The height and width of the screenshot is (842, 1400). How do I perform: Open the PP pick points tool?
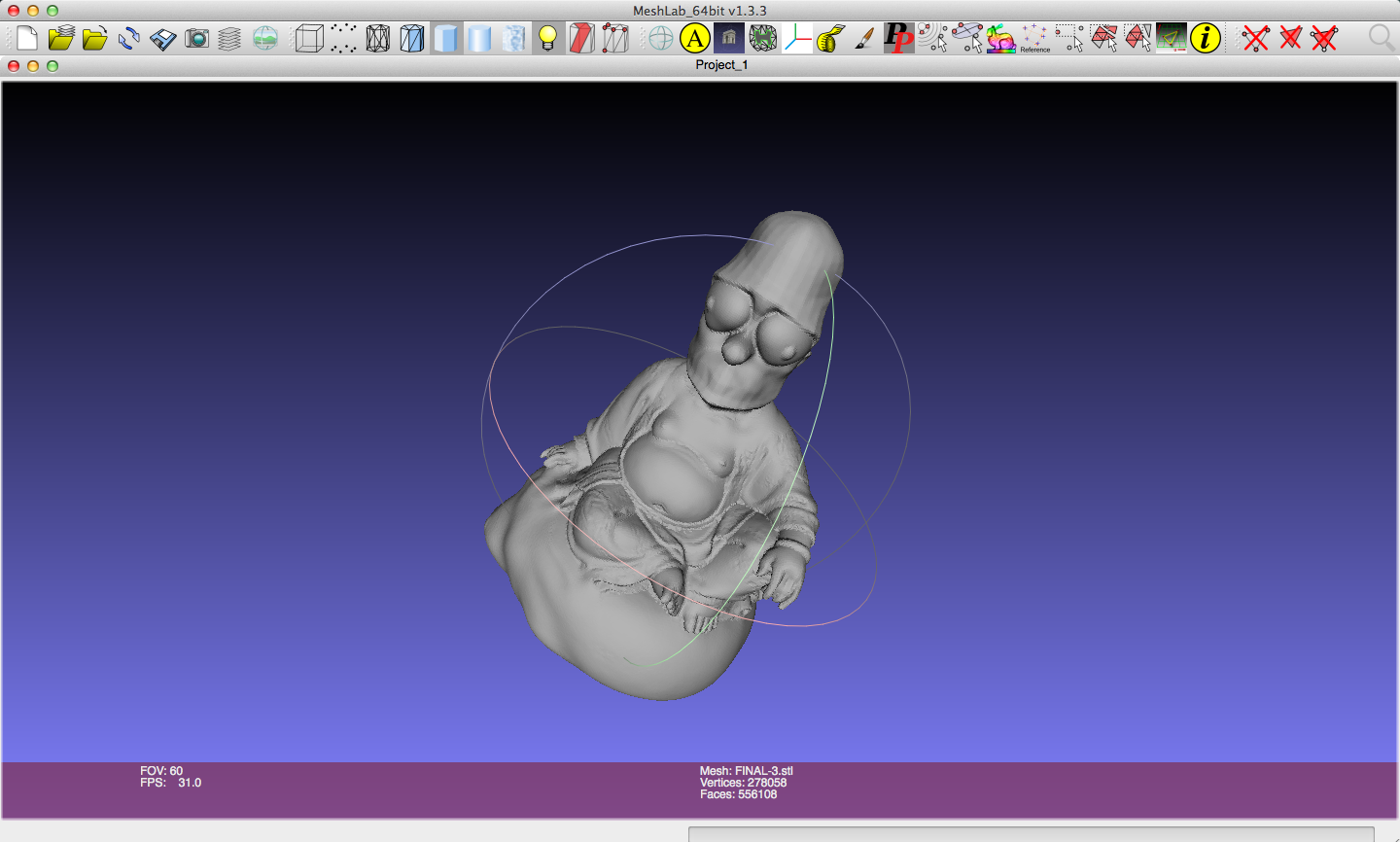coord(898,39)
